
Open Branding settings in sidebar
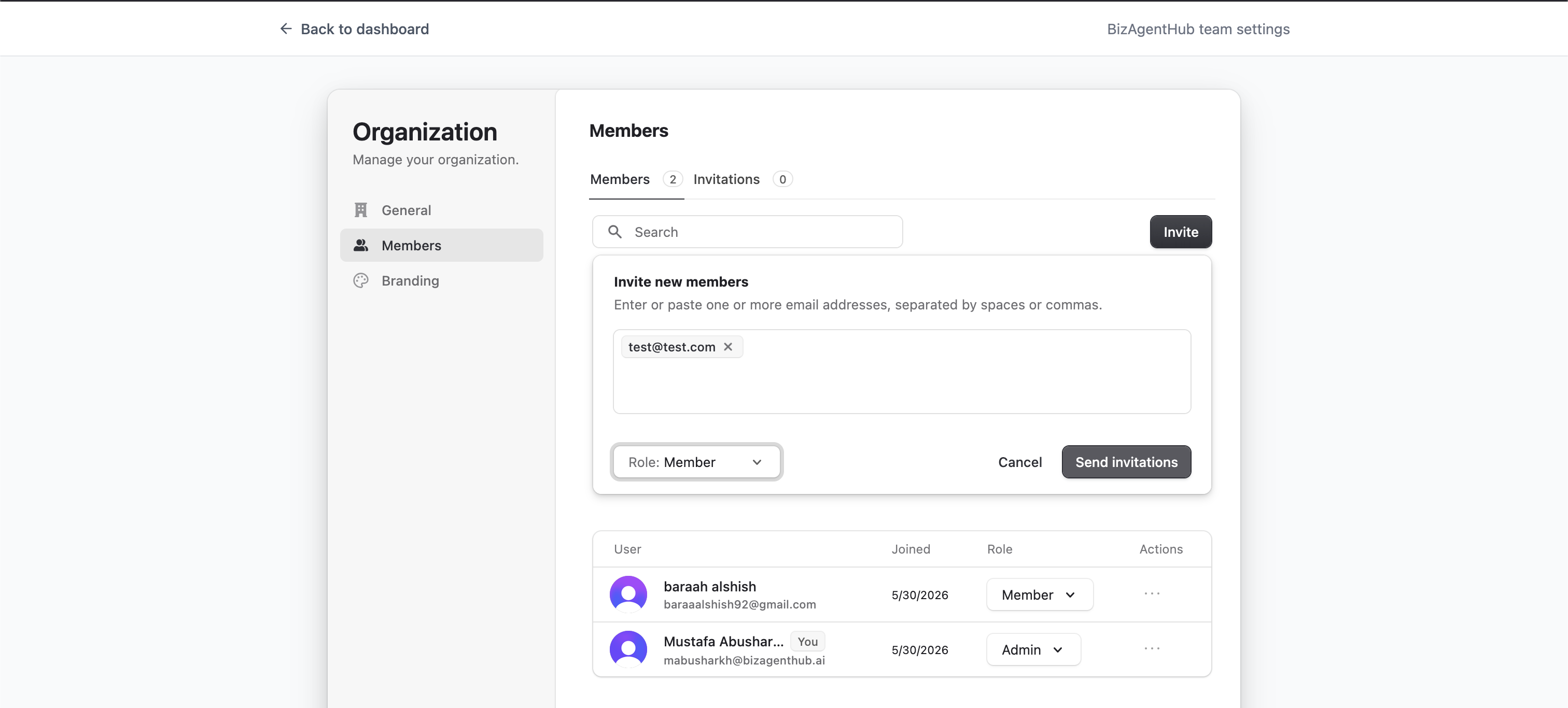pos(441,280)
